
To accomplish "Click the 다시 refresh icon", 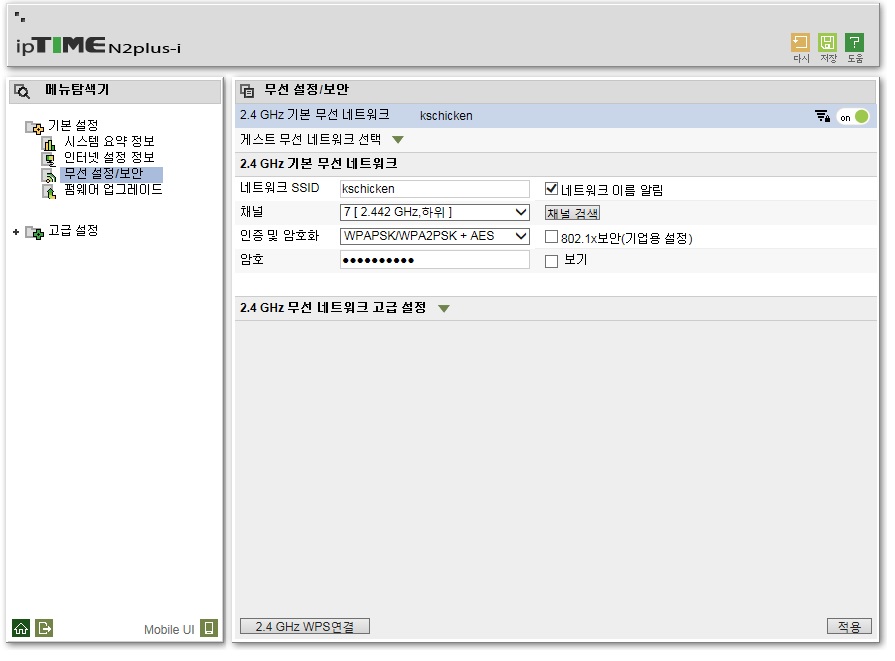I will point(800,43).
